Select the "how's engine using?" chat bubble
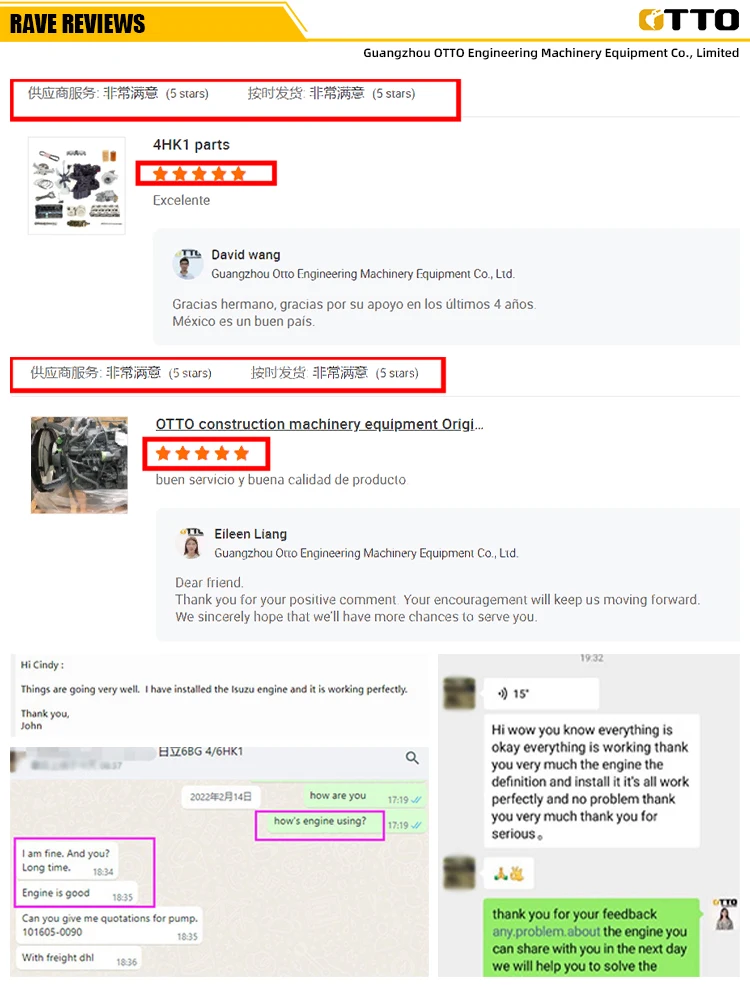 [320, 821]
